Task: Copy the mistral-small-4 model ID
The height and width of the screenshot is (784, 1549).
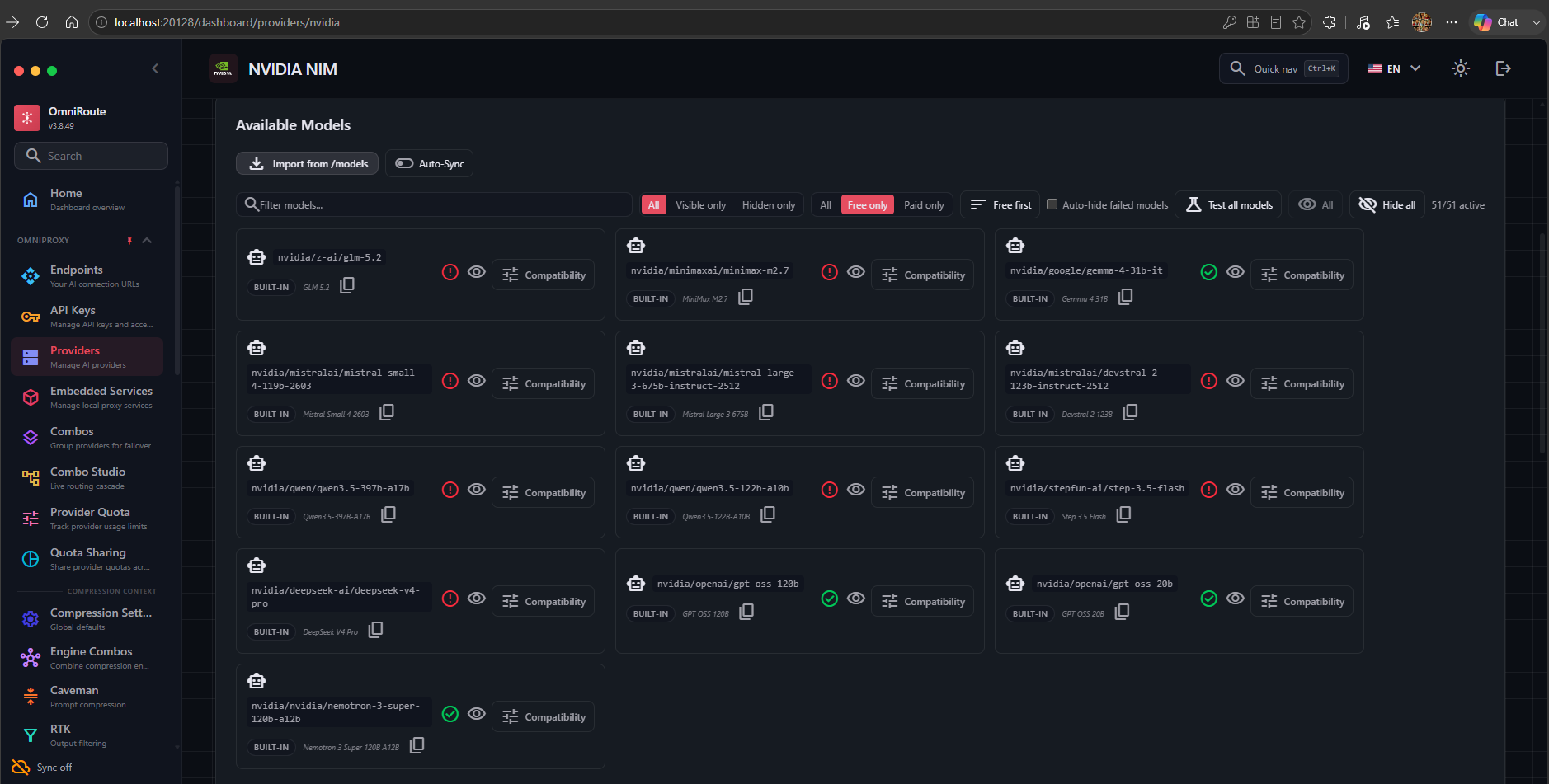Action: point(387,412)
